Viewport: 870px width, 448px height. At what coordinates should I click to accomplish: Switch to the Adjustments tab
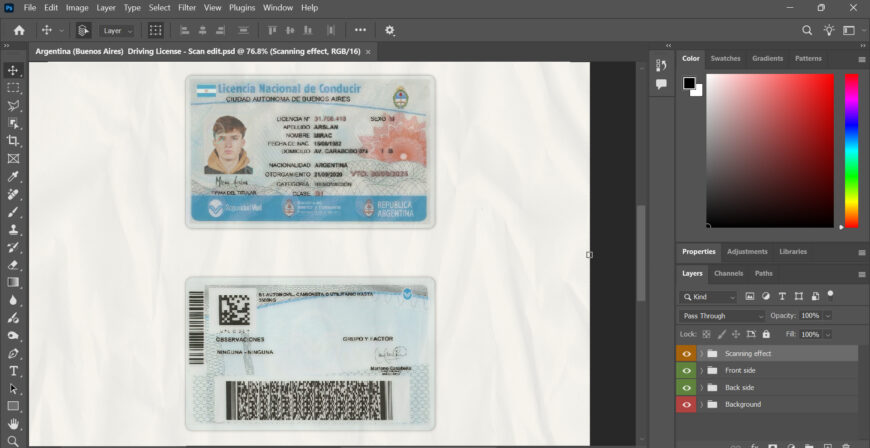(747, 251)
